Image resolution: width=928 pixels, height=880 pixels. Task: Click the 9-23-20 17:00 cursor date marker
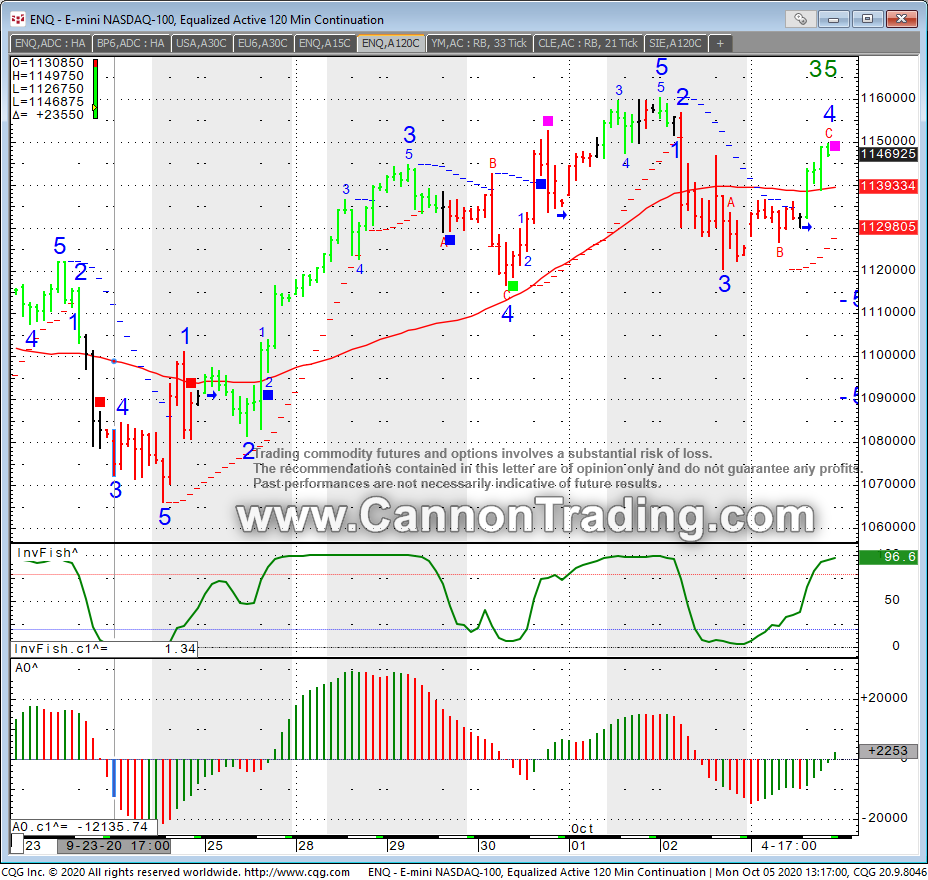point(113,845)
